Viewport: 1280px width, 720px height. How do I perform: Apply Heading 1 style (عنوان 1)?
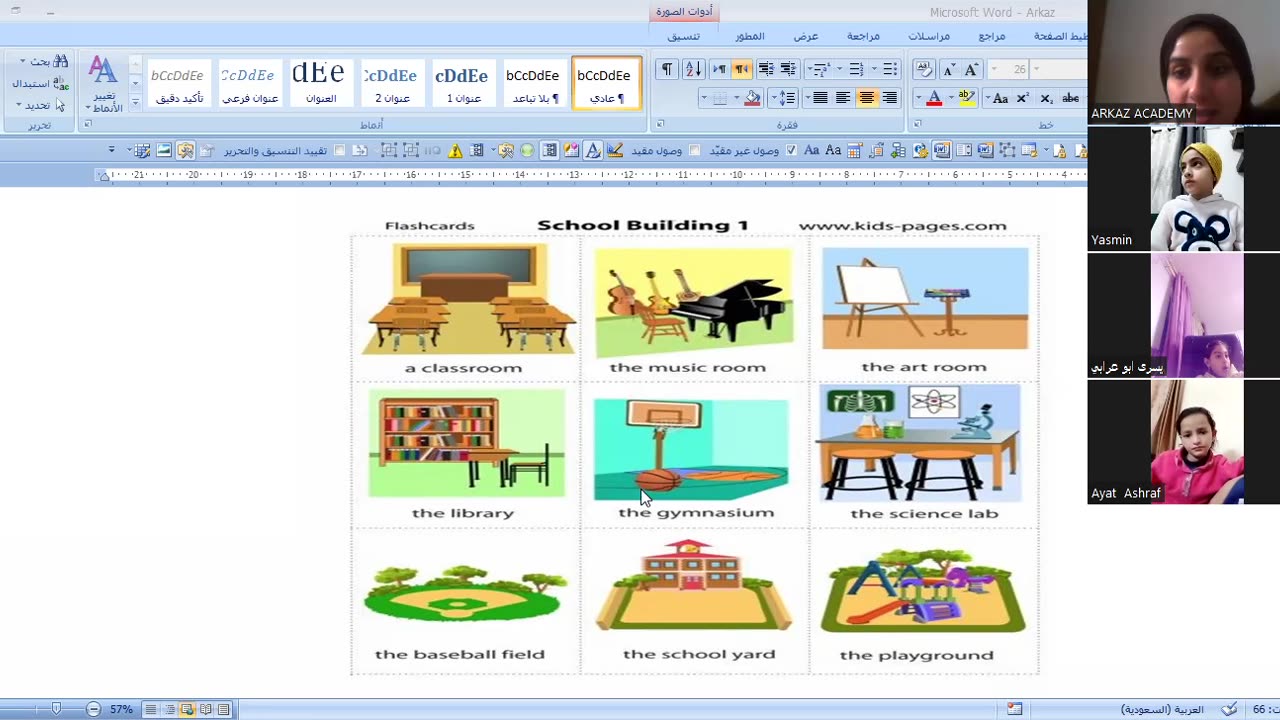click(x=462, y=82)
